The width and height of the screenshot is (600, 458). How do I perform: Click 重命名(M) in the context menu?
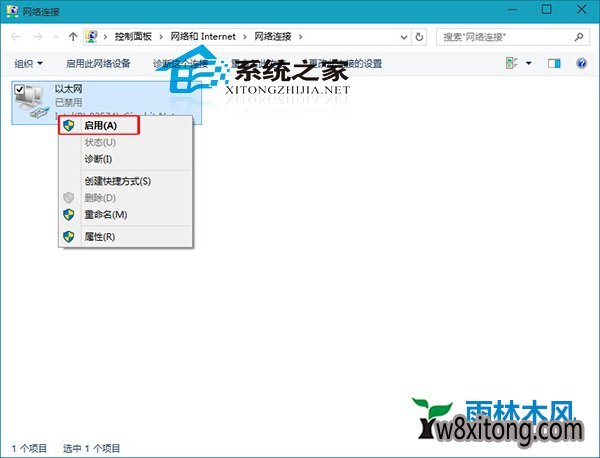(x=105, y=214)
